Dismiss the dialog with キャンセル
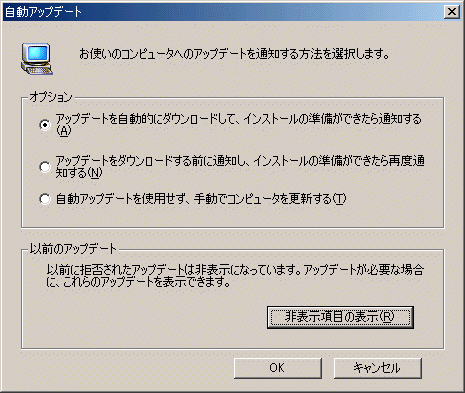The width and height of the screenshot is (465, 393). pos(378,368)
